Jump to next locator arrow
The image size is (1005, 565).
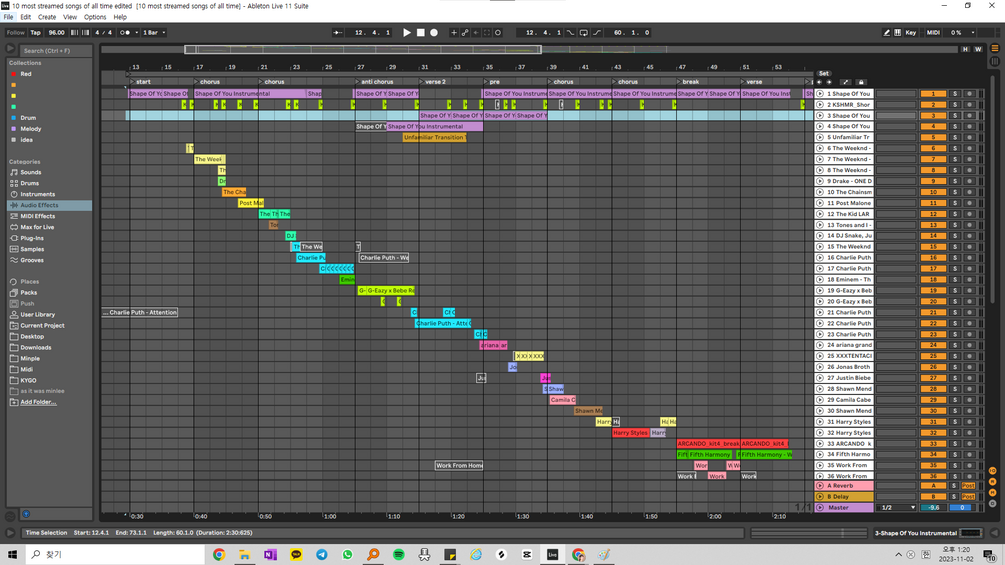829,82
